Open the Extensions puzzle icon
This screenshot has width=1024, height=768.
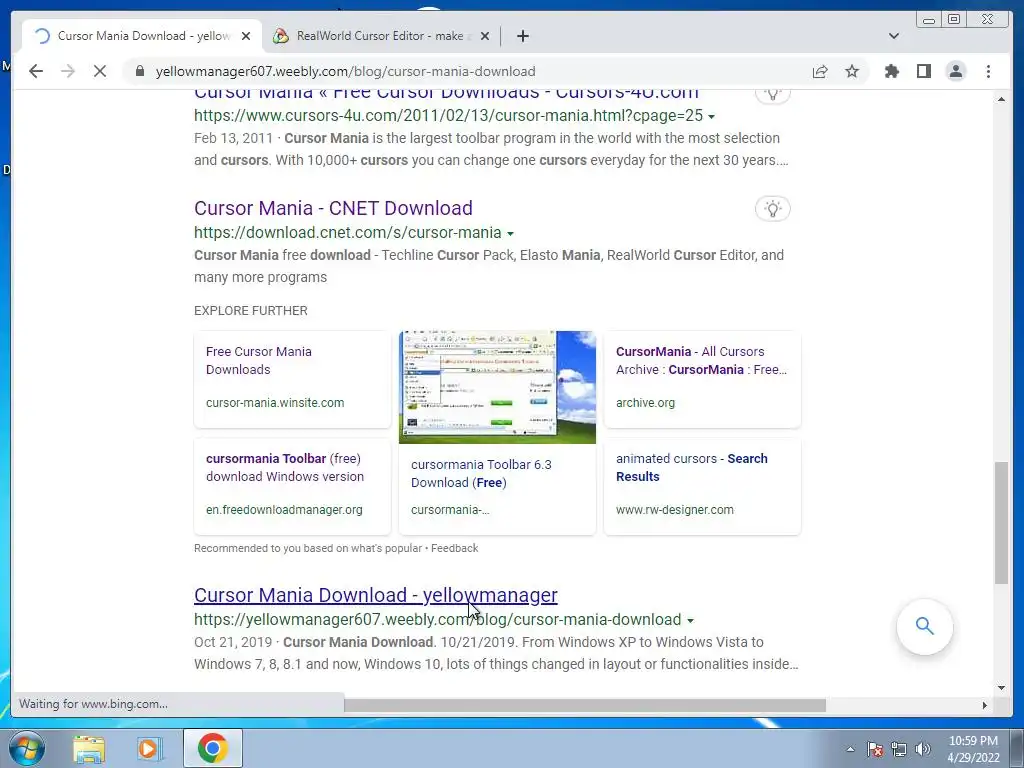891,71
